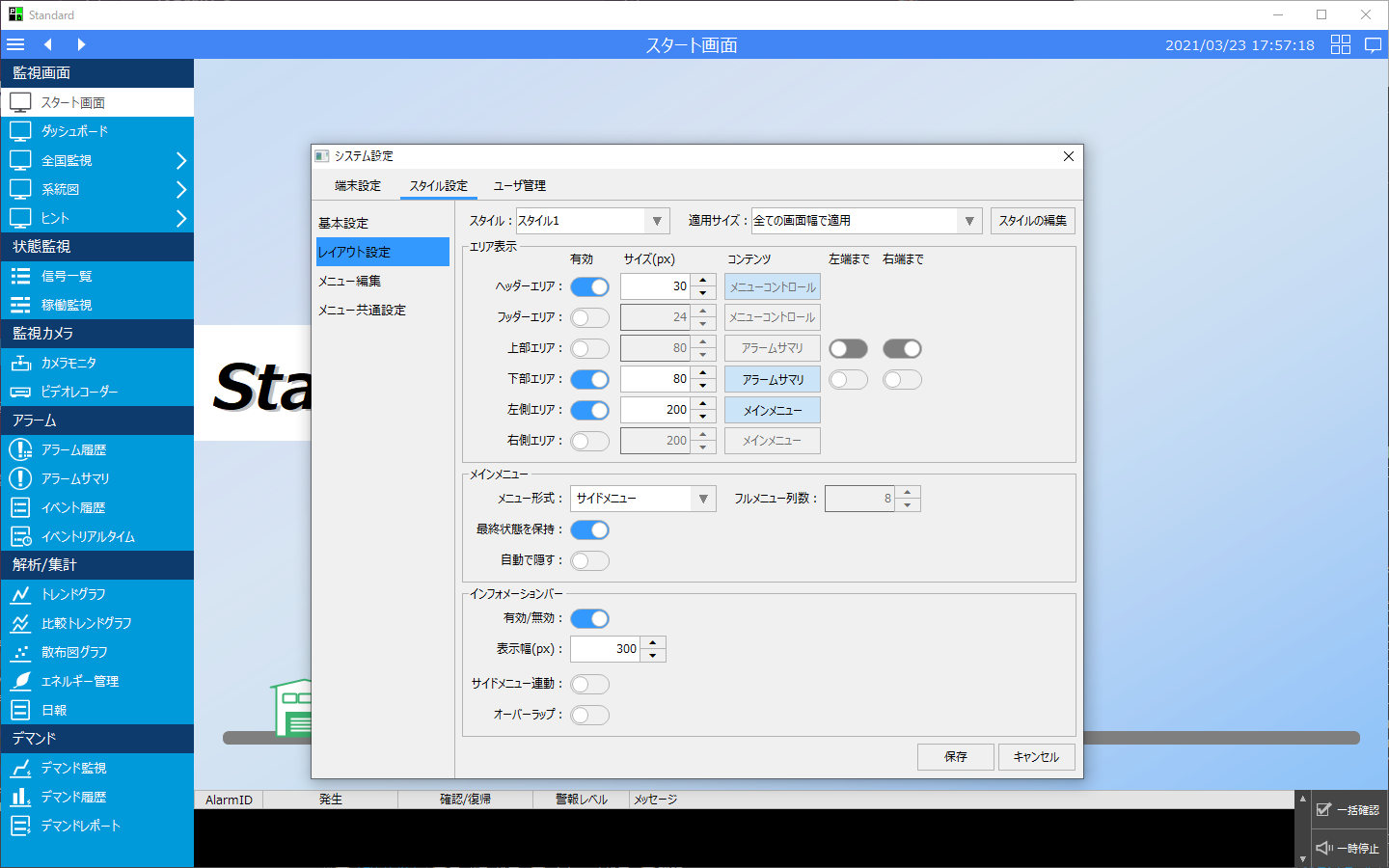This screenshot has width=1389, height=868.
Task: Toggle サイドメニュー連動 switch
Action: (x=589, y=684)
